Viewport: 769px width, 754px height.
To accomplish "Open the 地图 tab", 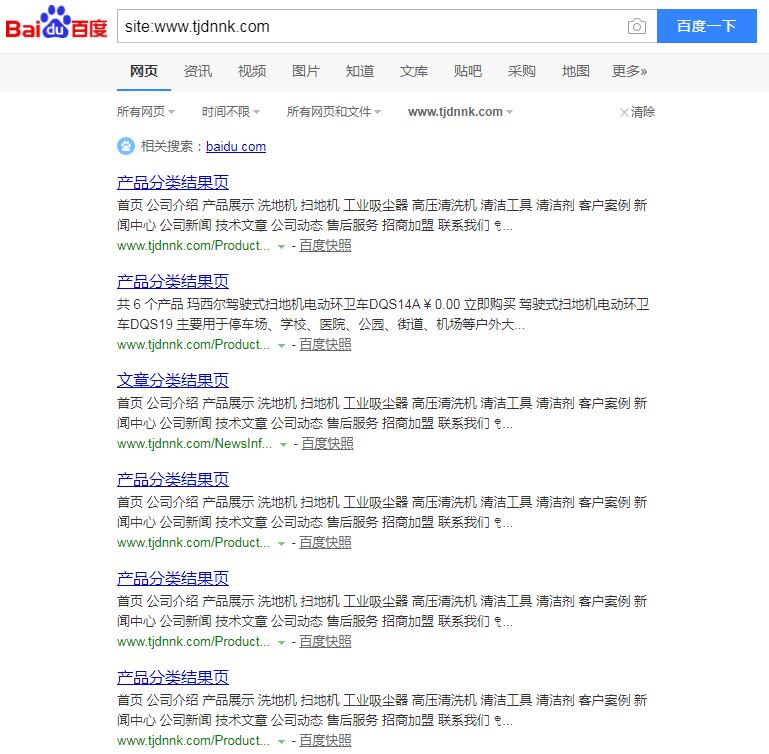I will tap(575, 72).
